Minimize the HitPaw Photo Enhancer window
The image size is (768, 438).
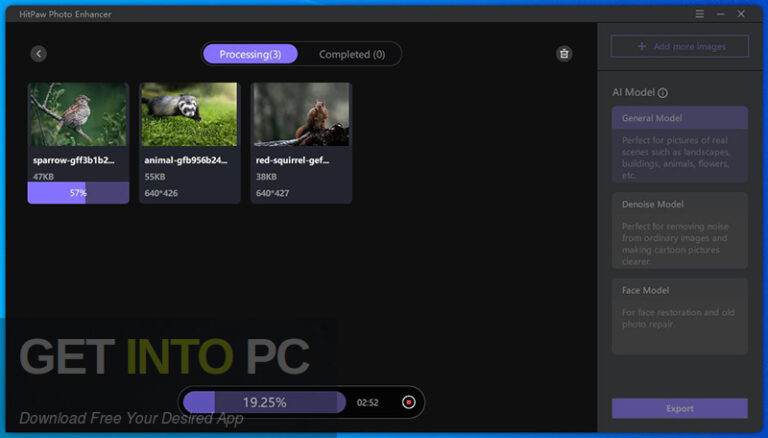pyautogui.click(x=720, y=14)
